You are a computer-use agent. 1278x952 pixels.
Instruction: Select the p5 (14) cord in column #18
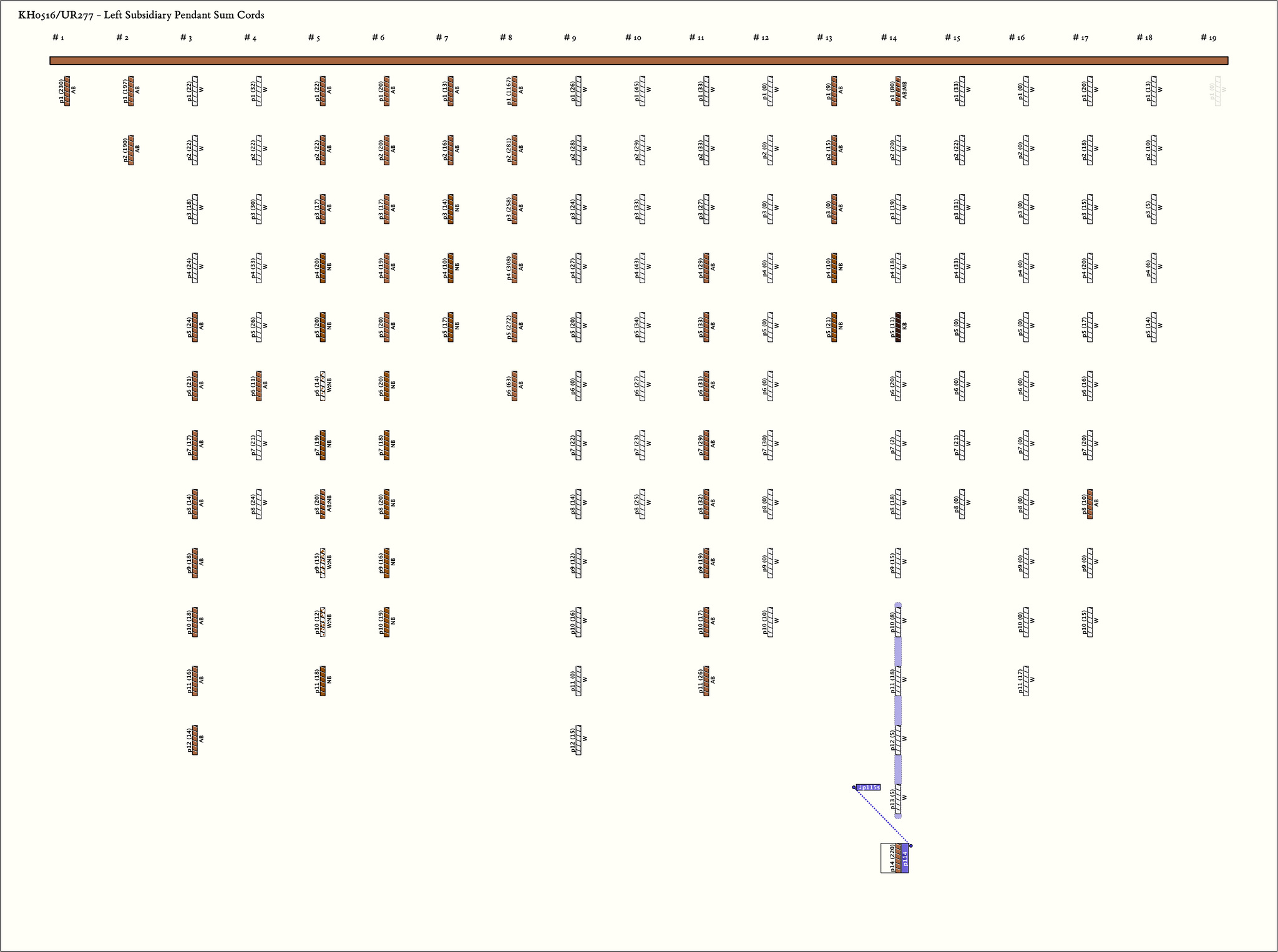[x=1153, y=327]
